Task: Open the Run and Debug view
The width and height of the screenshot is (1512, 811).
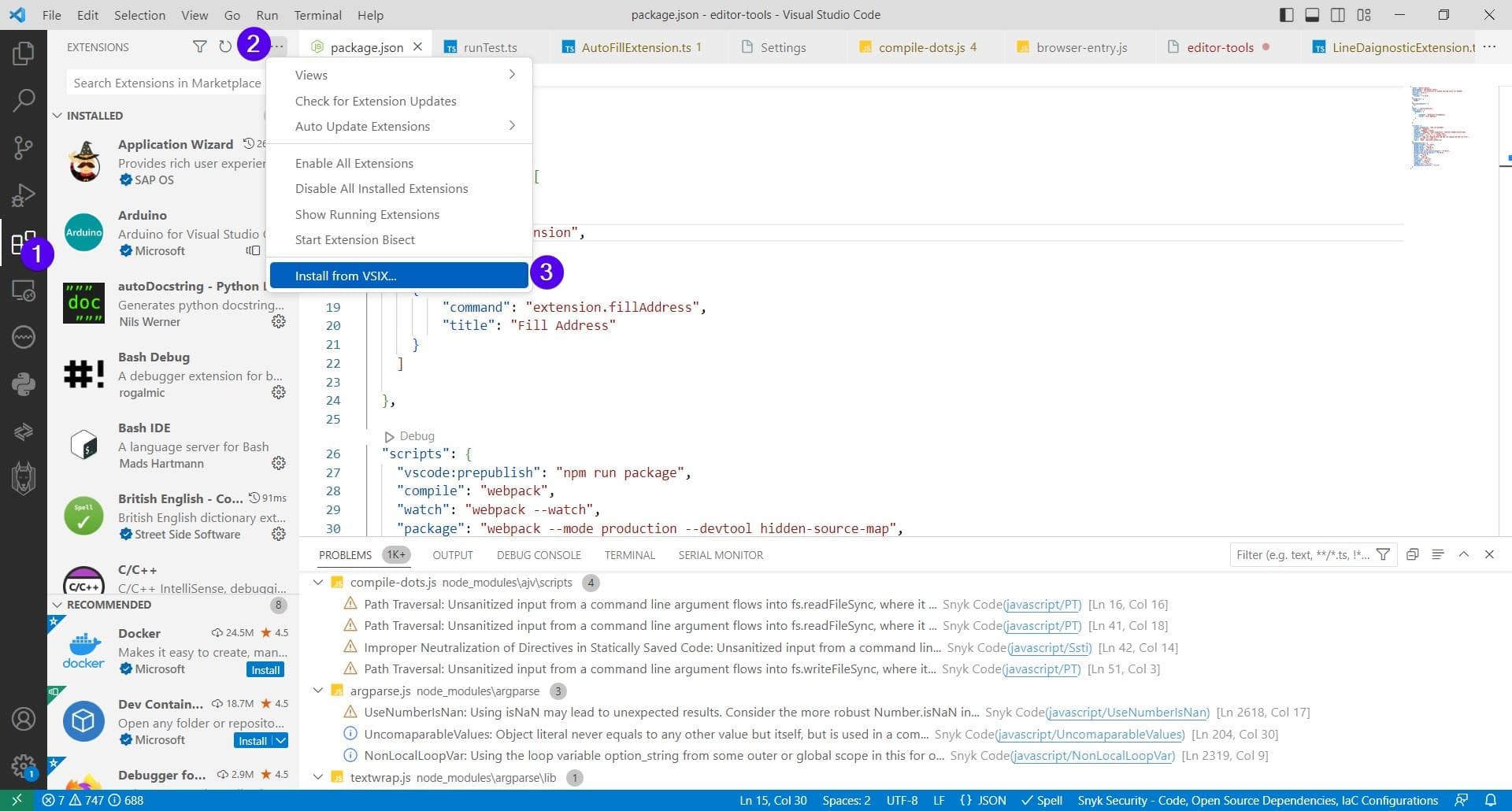Action: pyautogui.click(x=24, y=194)
